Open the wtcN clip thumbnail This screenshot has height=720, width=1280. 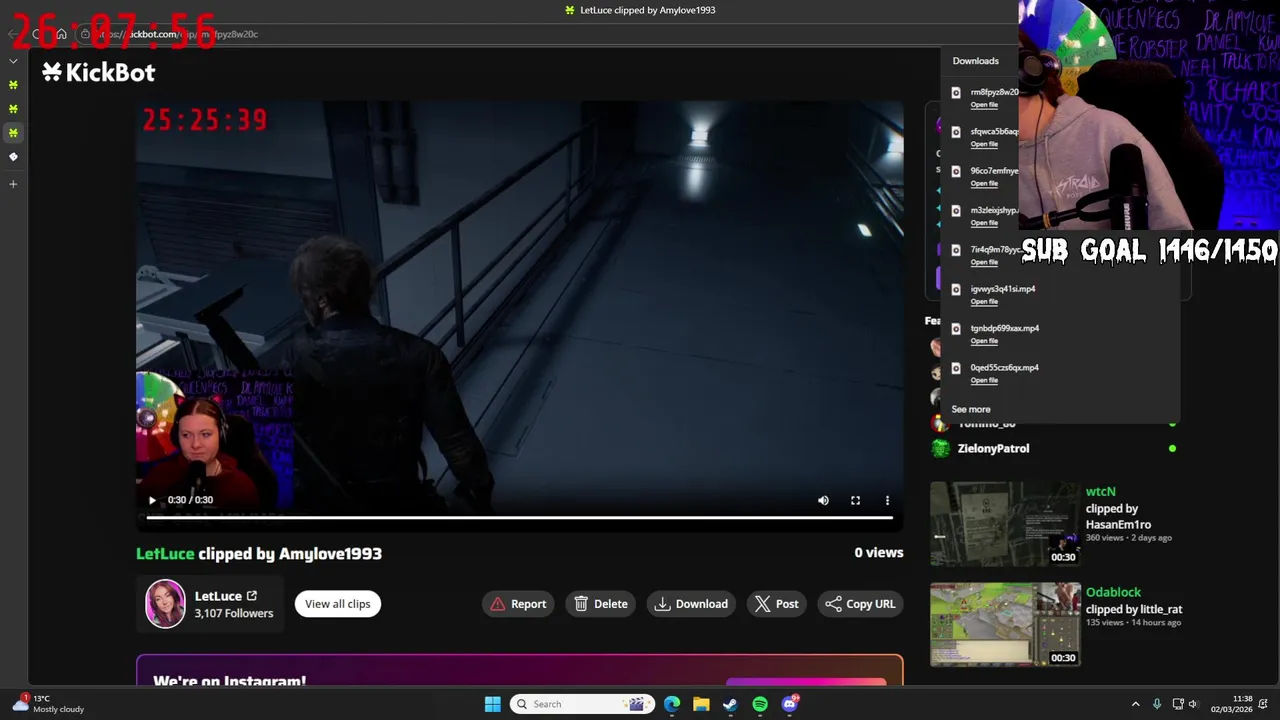point(1005,524)
